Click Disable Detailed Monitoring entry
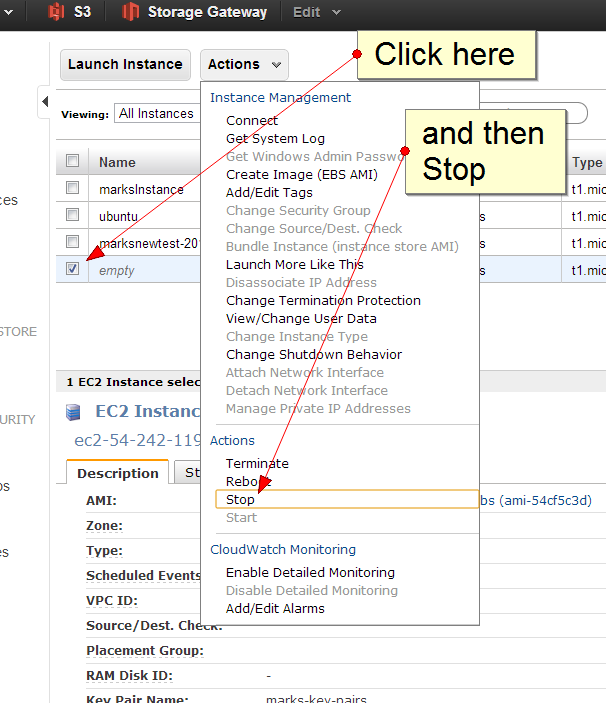The width and height of the screenshot is (606, 703). click(312, 590)
